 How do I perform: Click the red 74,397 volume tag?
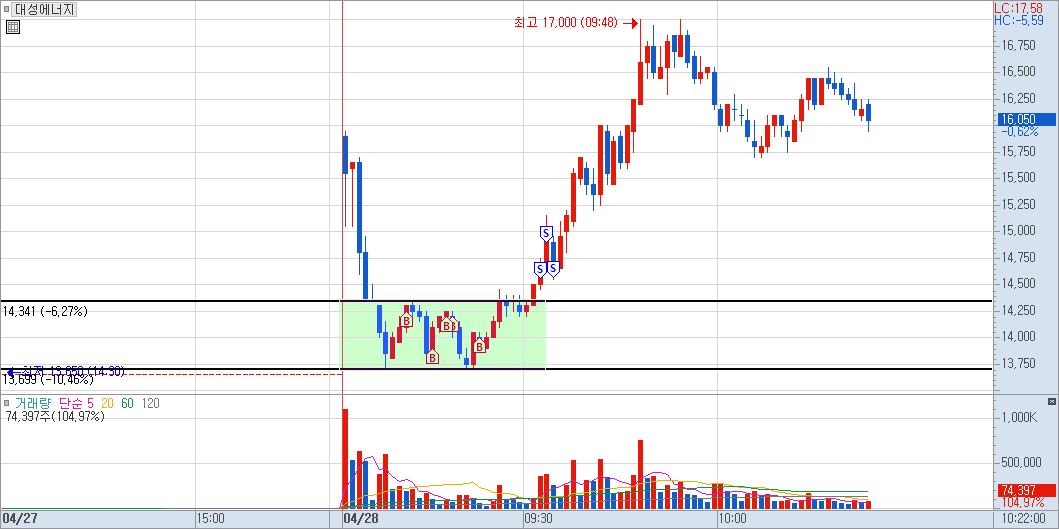(x=1026, y=490)
